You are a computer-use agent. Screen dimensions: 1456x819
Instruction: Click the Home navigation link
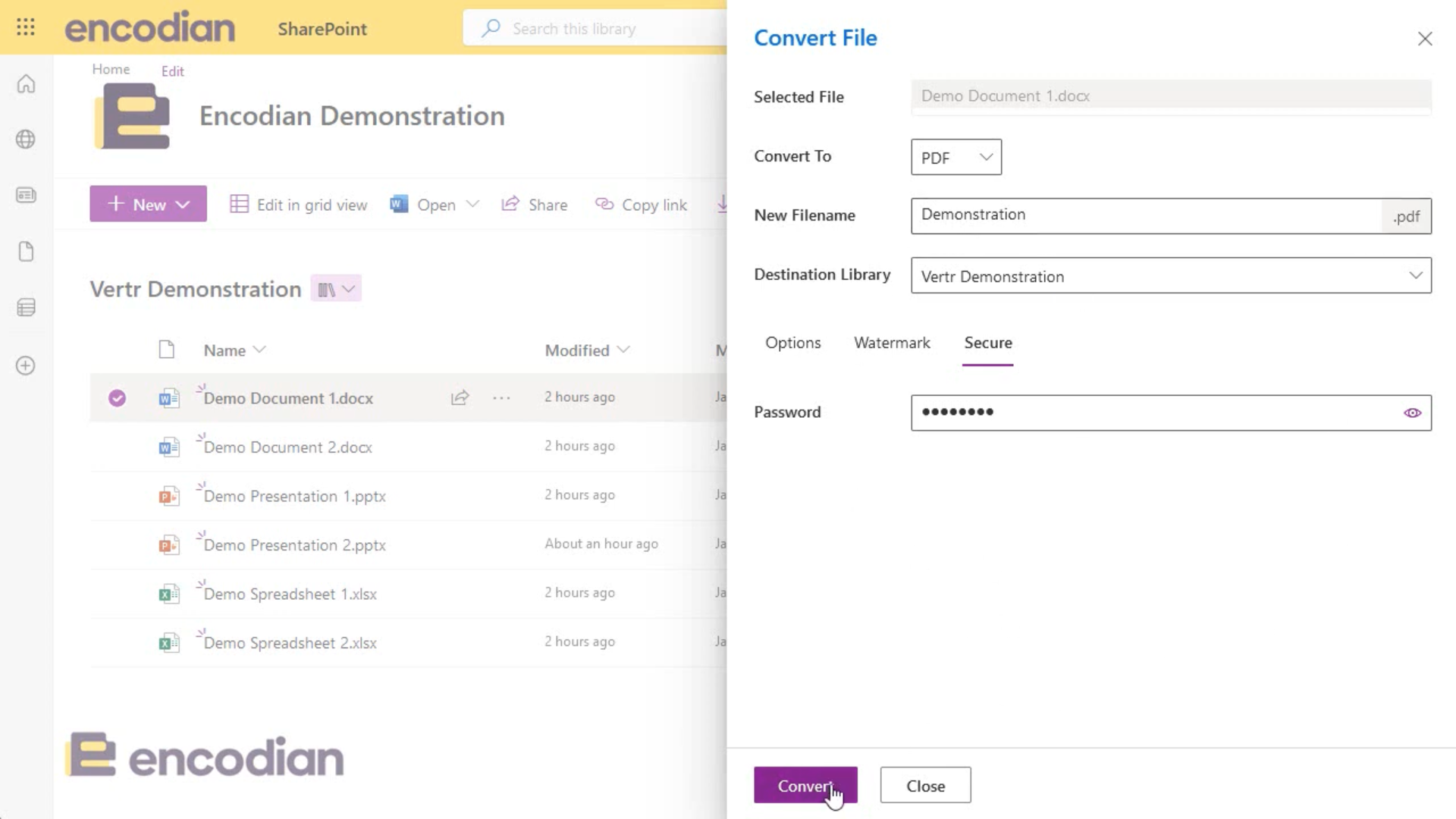click(x=111, y=69)
